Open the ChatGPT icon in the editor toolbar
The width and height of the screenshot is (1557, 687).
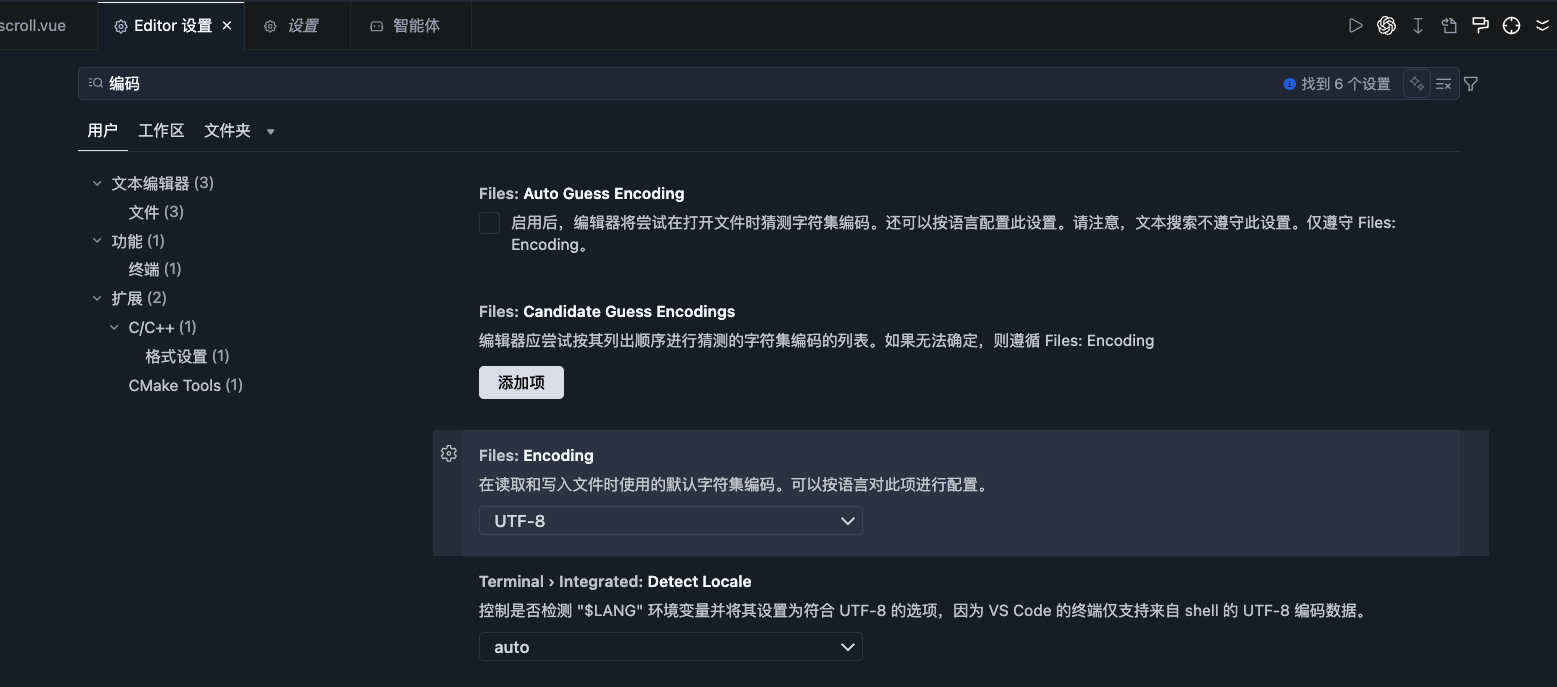(1386, 26)
